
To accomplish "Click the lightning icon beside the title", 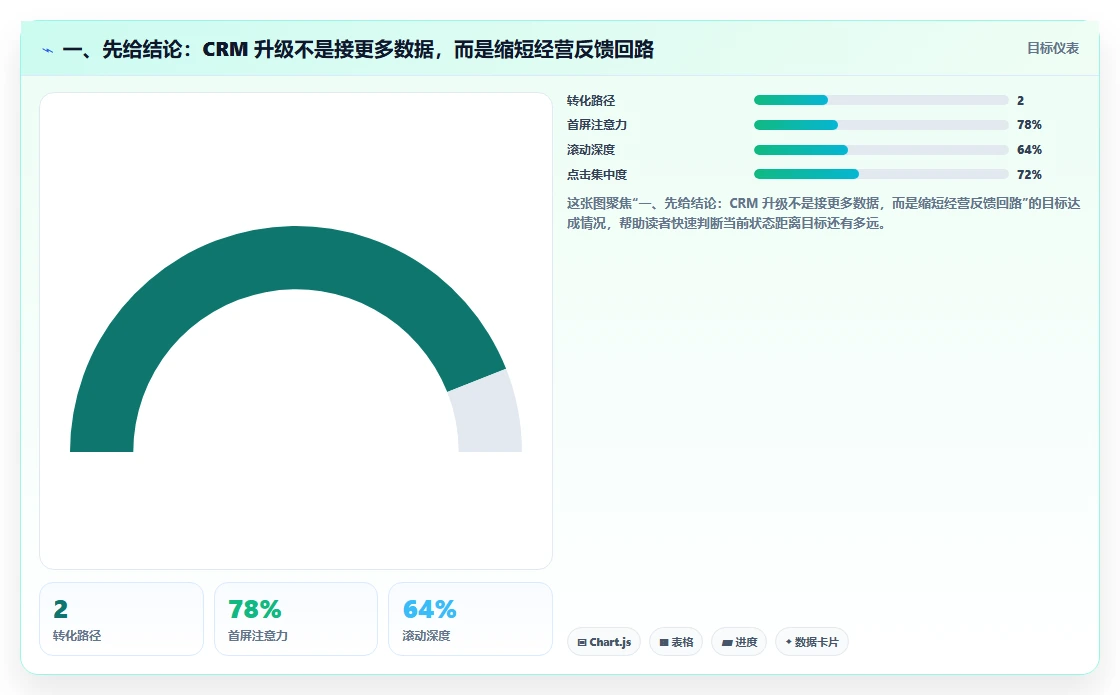I will (x=48, y=50).
